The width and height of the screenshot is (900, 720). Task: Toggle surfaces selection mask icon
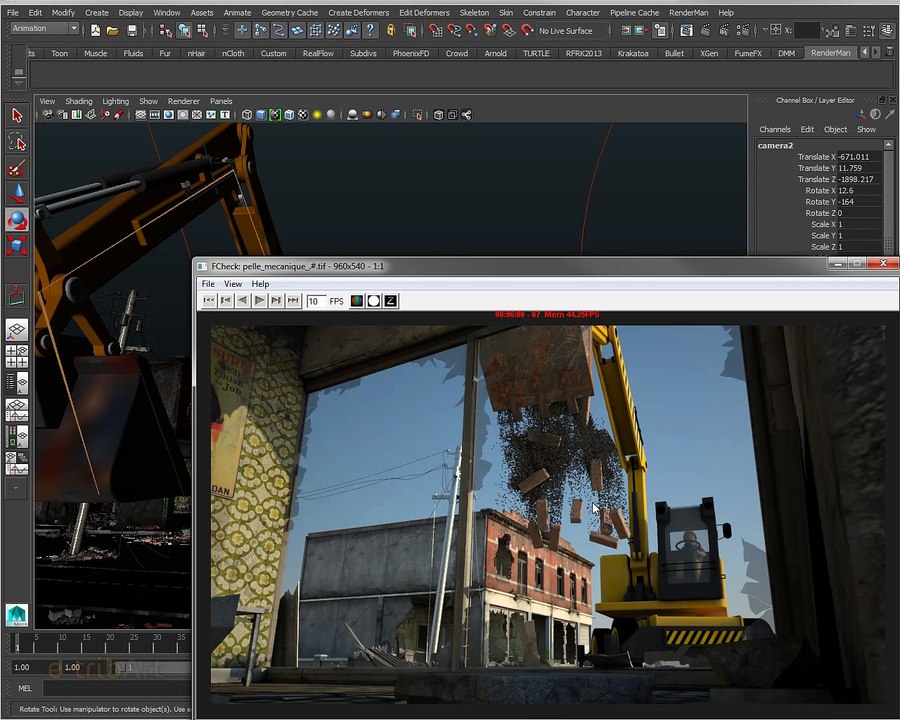point(297,30)
